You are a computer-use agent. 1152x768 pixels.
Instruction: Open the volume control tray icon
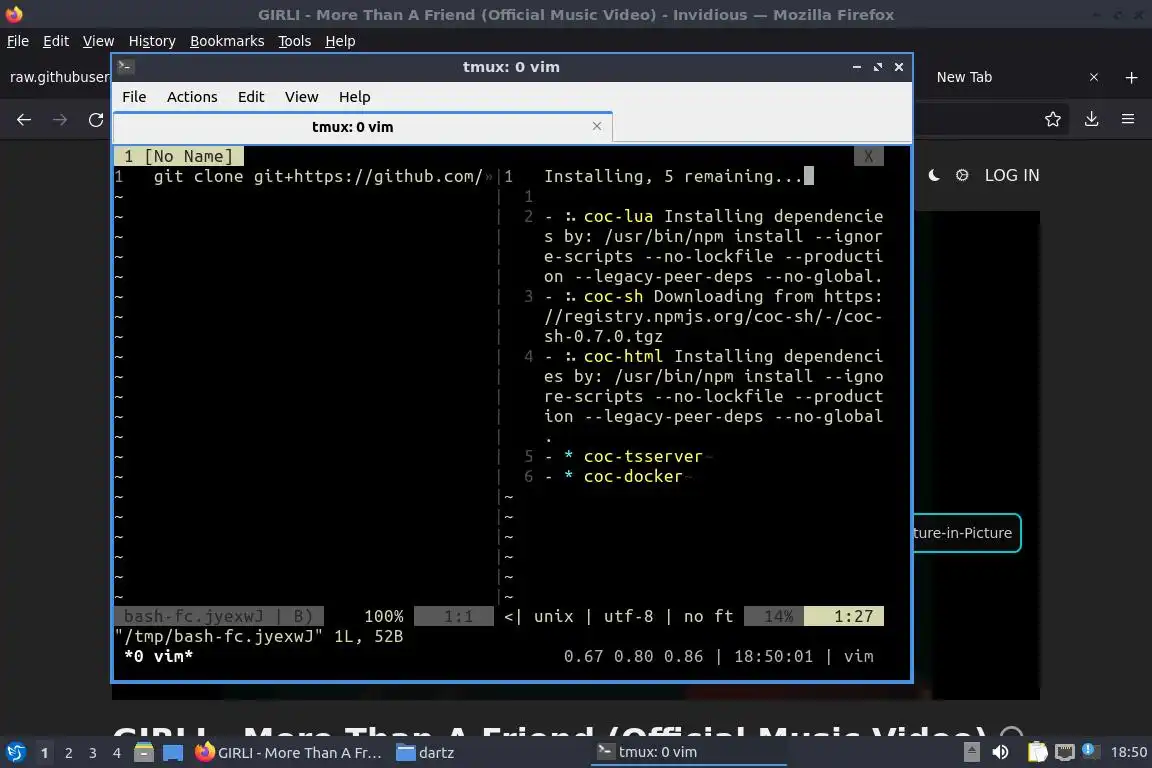(1001, 752)
